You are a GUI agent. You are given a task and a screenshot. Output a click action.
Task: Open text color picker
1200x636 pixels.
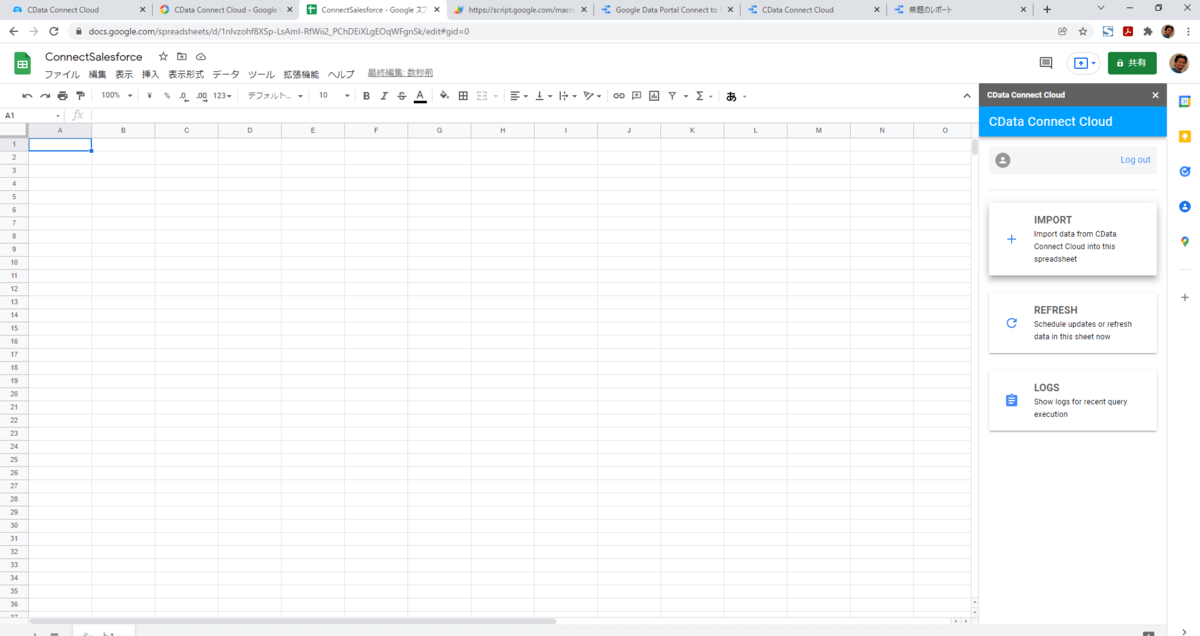[420, 96]
